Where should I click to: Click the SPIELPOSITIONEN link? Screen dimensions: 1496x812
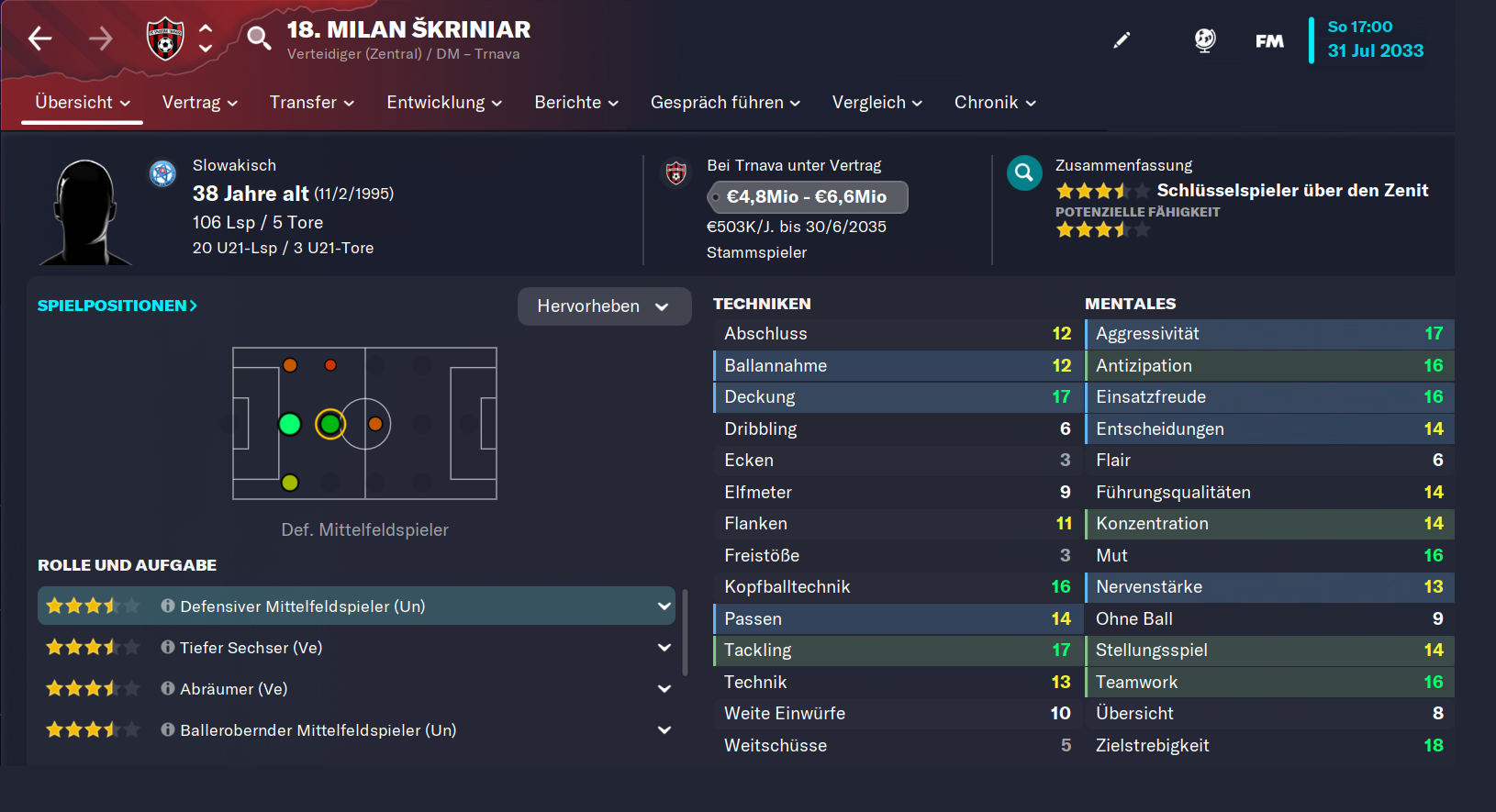point(117,306)
